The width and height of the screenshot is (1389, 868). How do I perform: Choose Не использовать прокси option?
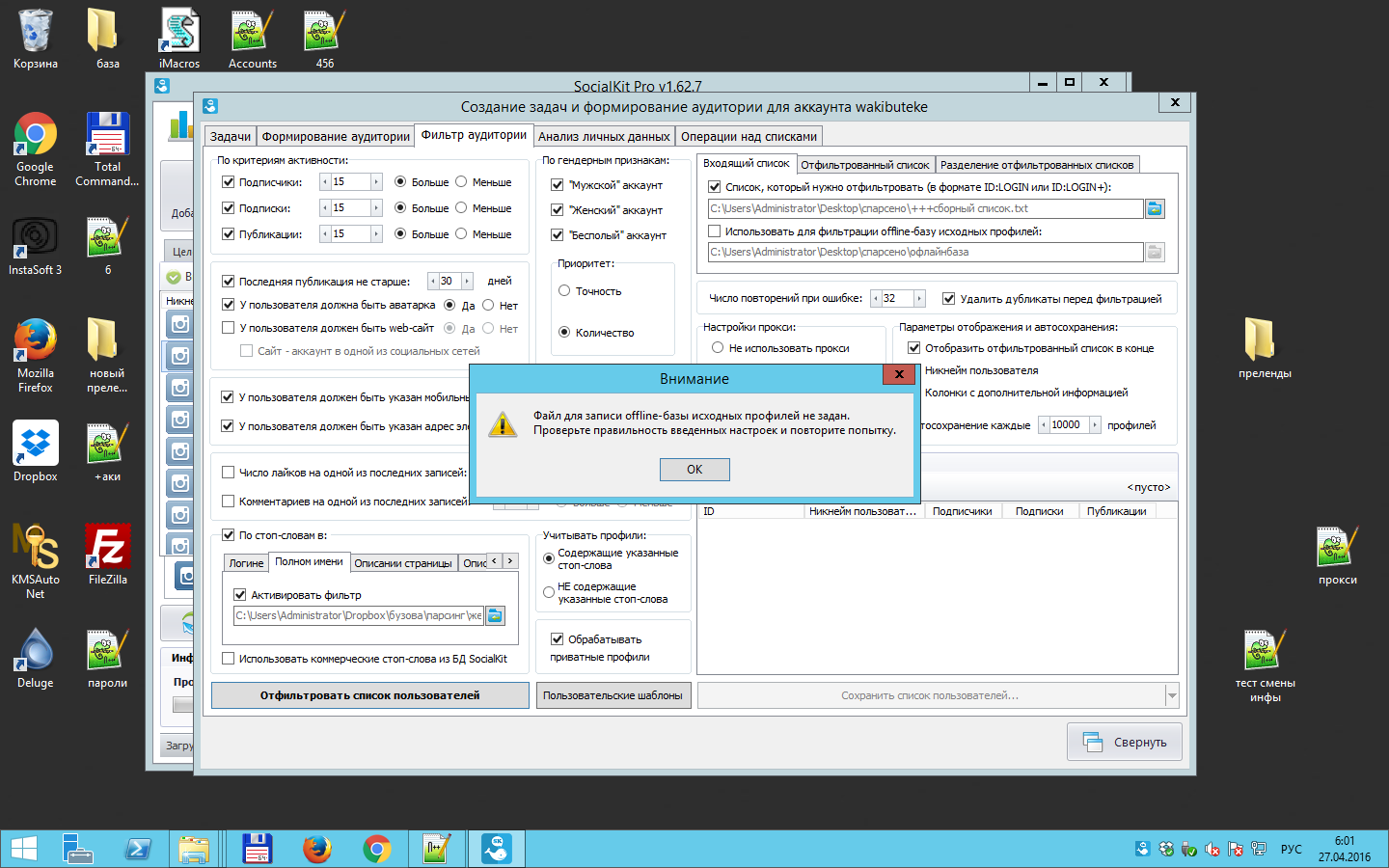(x=718, y=348)
